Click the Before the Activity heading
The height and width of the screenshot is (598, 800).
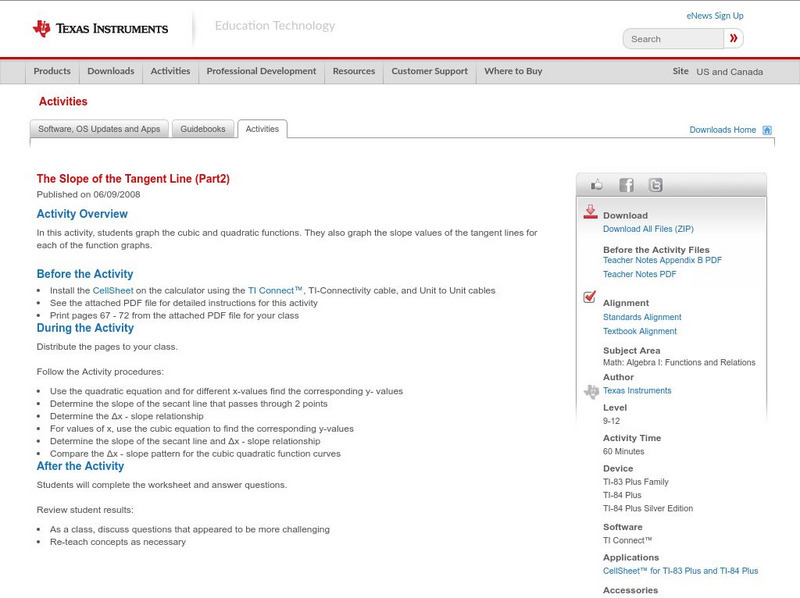[x=85, y=274]
